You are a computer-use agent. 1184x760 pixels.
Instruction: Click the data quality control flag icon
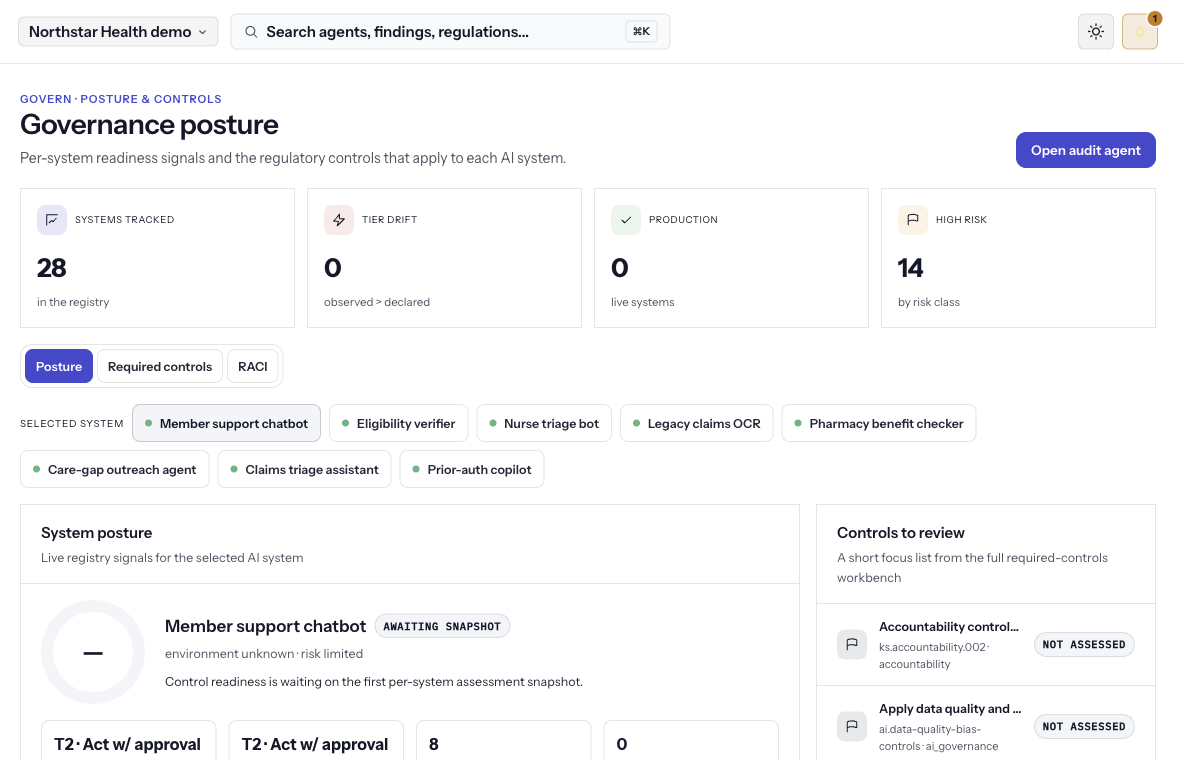point(852,726)
